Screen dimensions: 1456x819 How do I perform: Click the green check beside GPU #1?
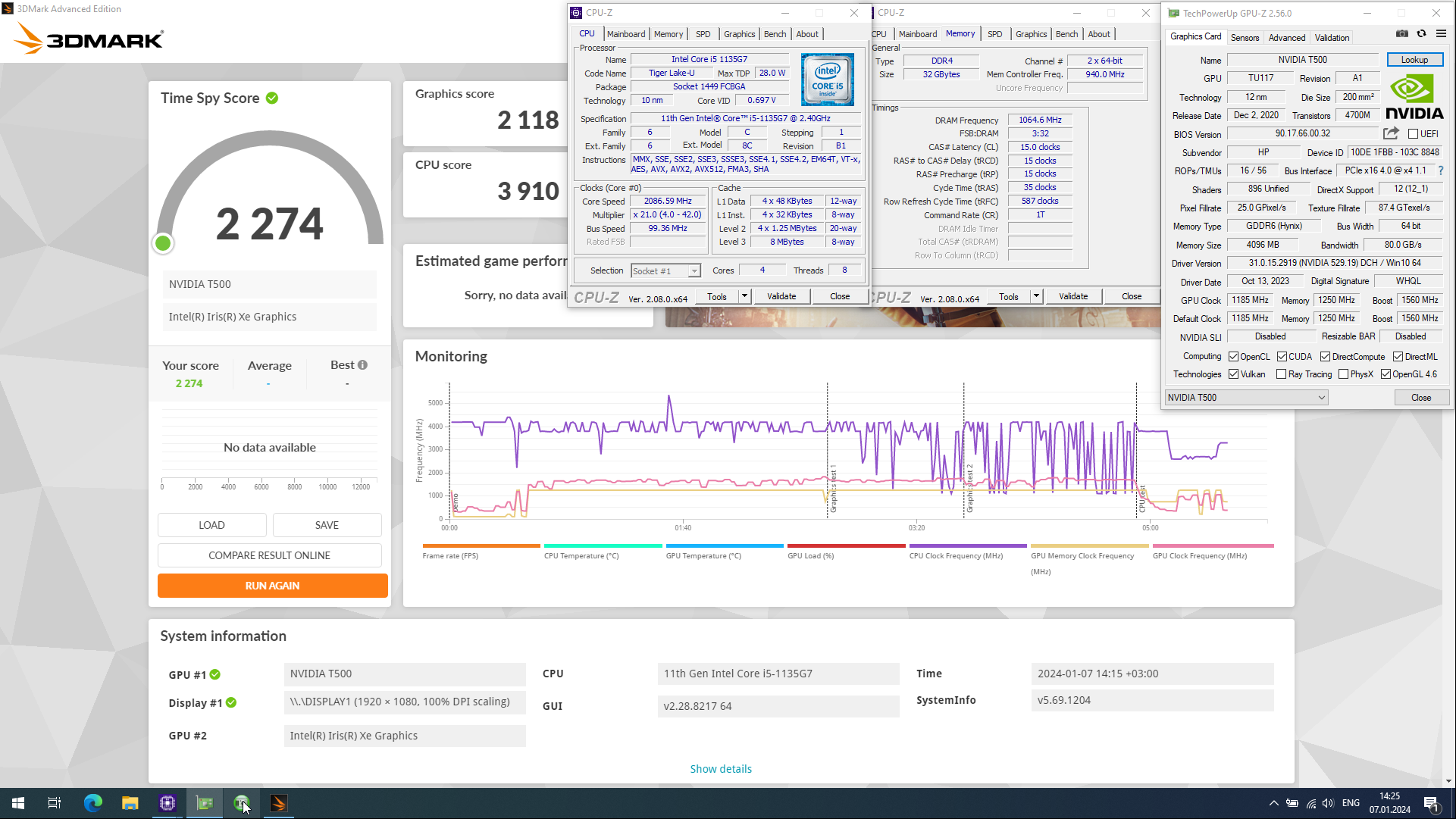215,674
